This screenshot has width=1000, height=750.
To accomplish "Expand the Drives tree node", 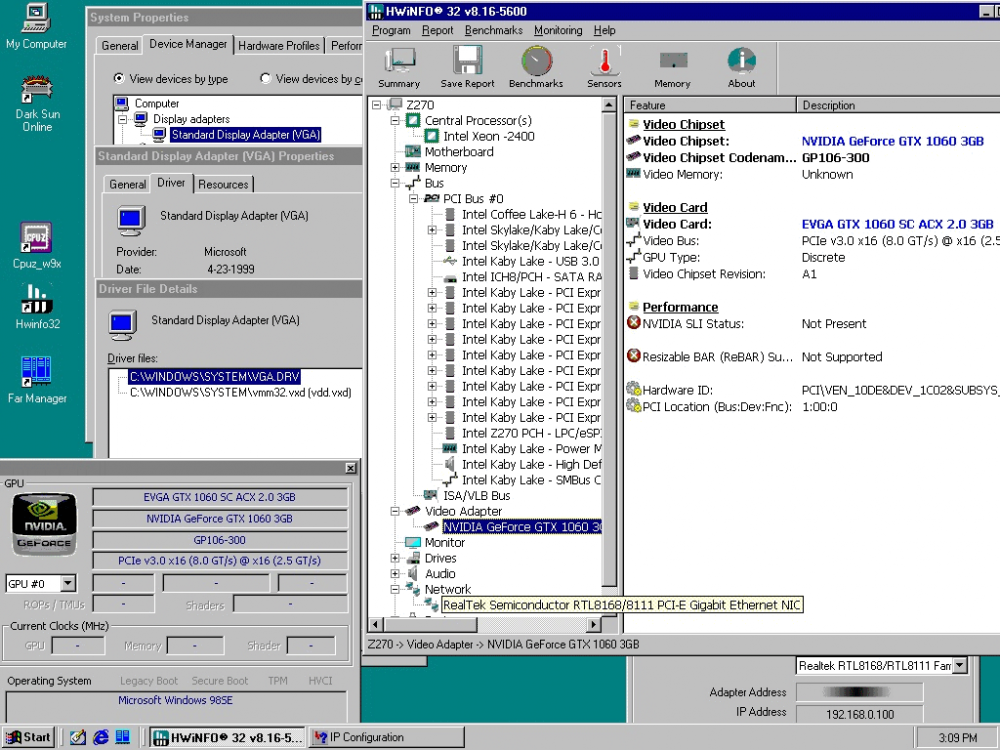I will pyautogui.click(x=395, y=558).
